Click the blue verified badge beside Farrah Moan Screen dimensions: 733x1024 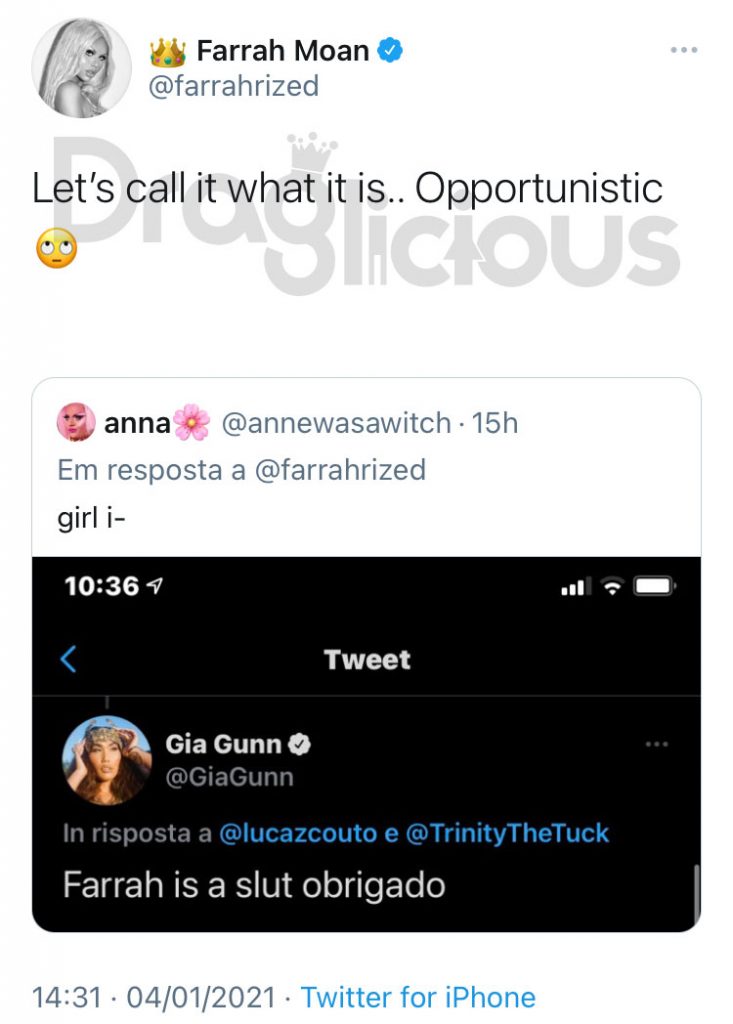coord(390,50)
